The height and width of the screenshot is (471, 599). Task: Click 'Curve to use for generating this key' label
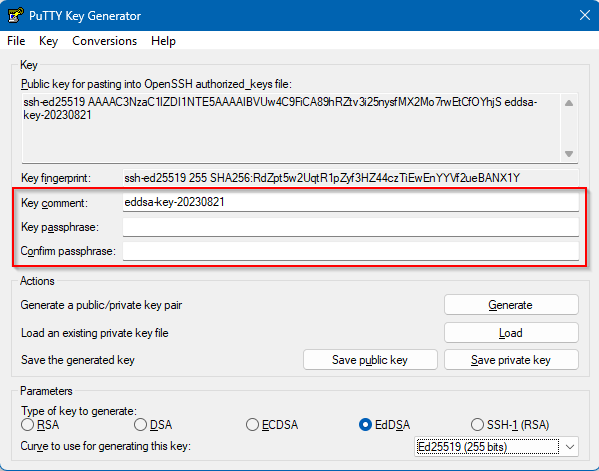tap(105, 446)
